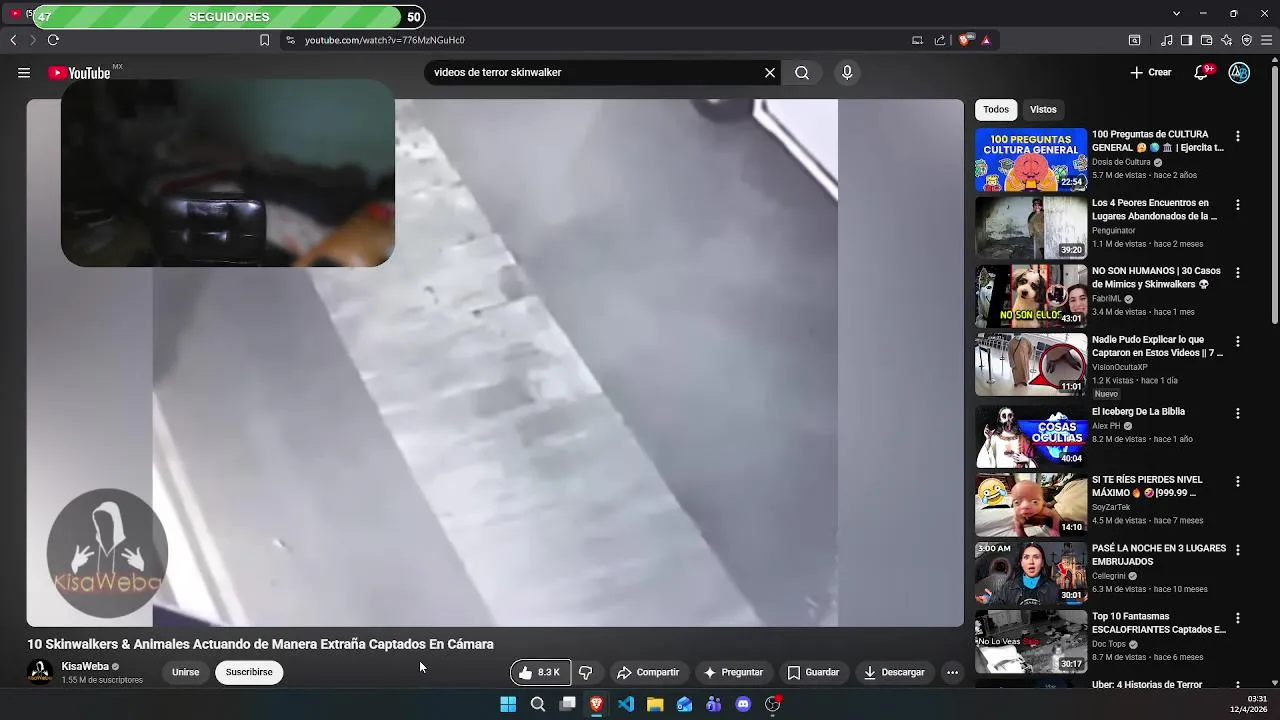Select the Todos filter chip
The image size is (1280, 720).
click(x=996, y=109)
